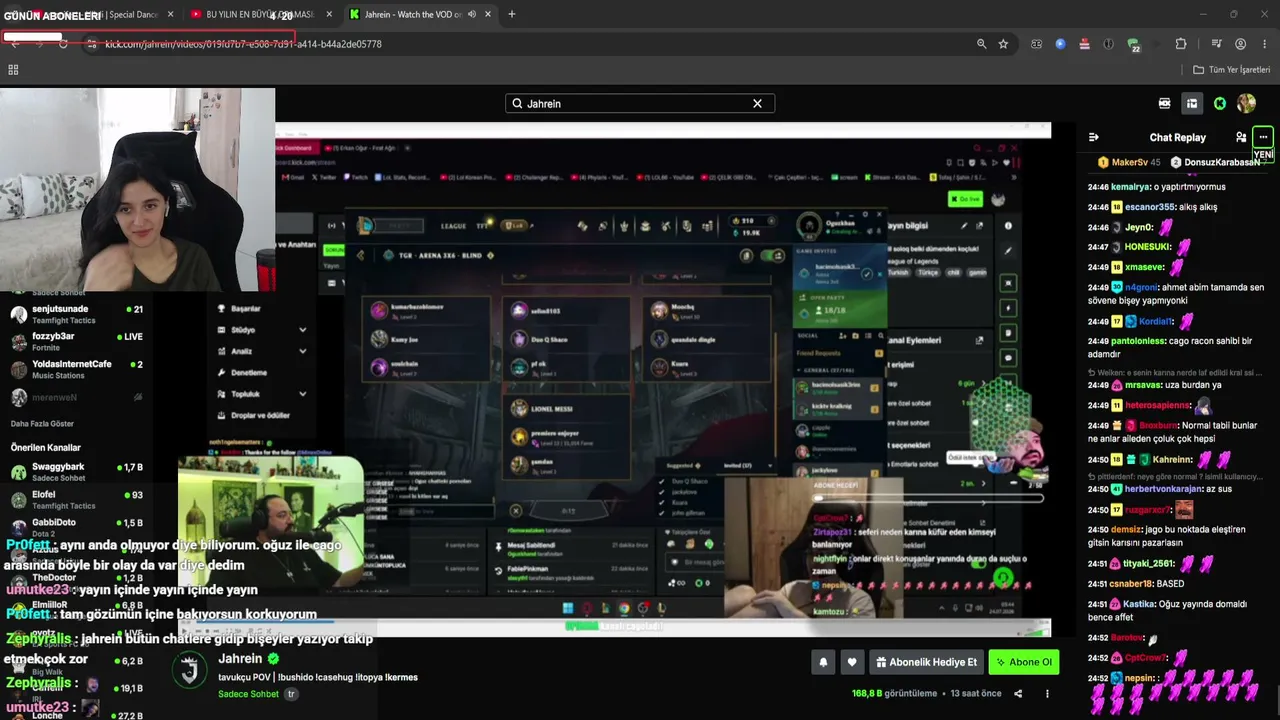
Task: Open YoldasInternetCafe channel in sidebar
Action: tap(76, 370)
